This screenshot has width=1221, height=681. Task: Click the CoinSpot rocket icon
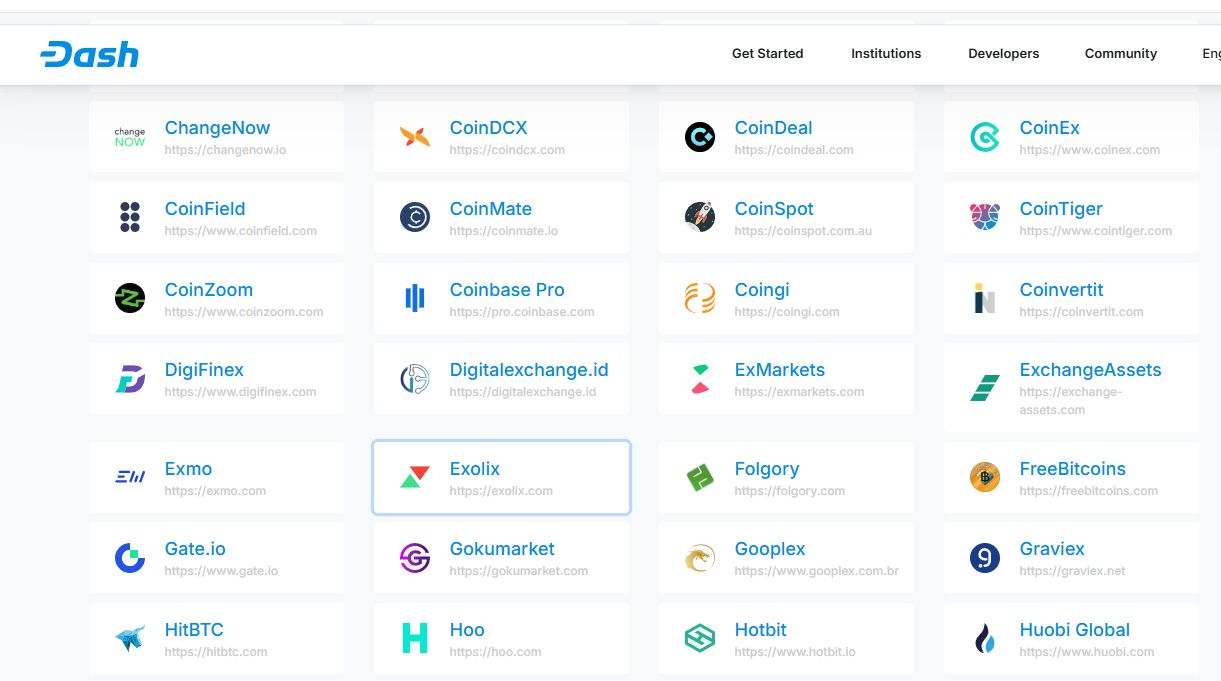[700, 217]
